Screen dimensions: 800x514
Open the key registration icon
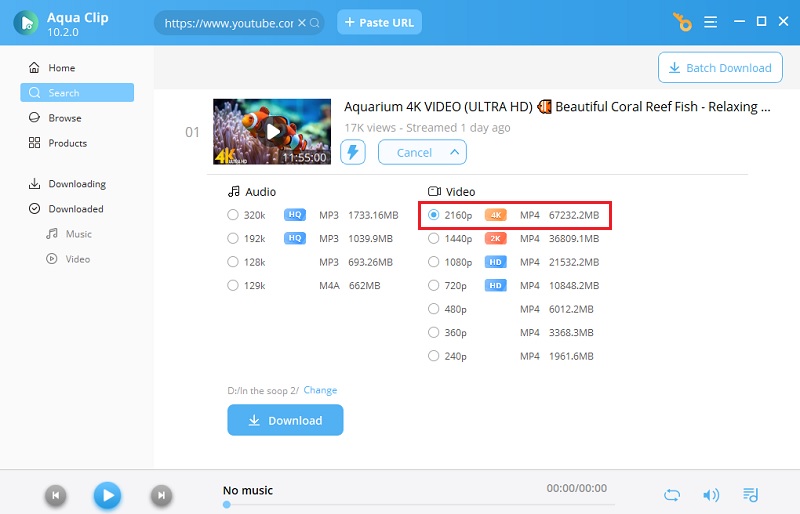[682, 22]
